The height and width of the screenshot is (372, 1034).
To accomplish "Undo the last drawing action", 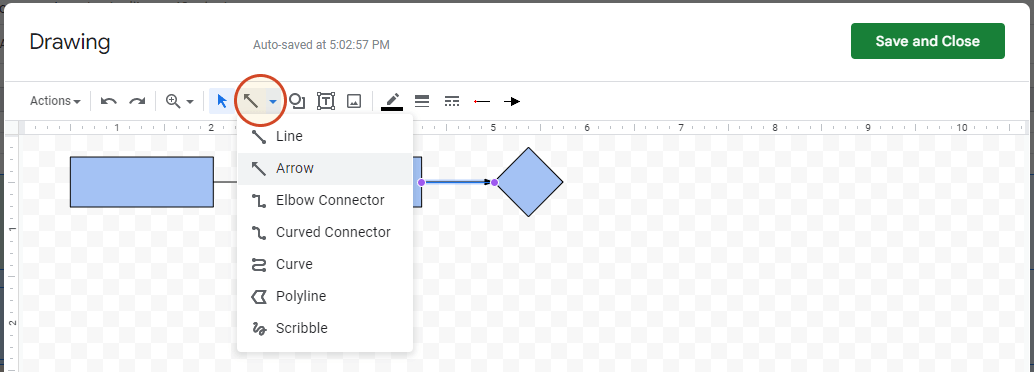I will pos(109,101).
